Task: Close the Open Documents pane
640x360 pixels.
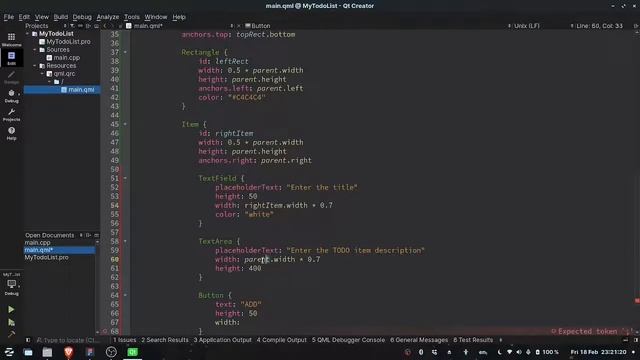Action: [96, 235]
